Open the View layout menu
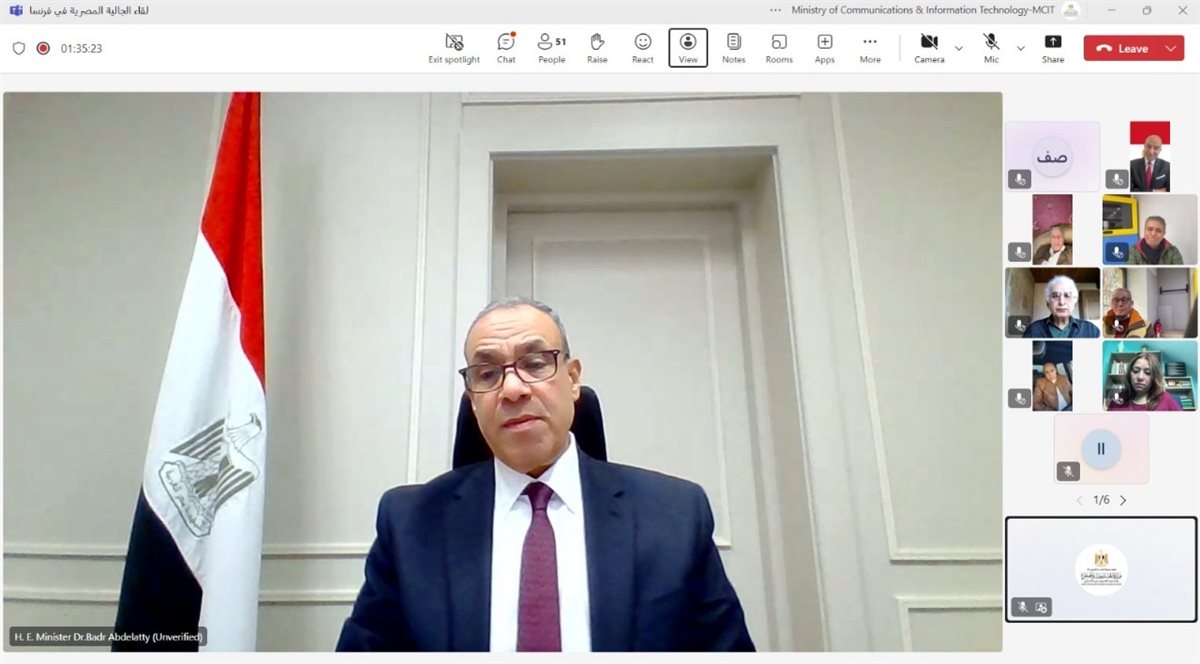The image size is (1200, 664). click(688, 47)
